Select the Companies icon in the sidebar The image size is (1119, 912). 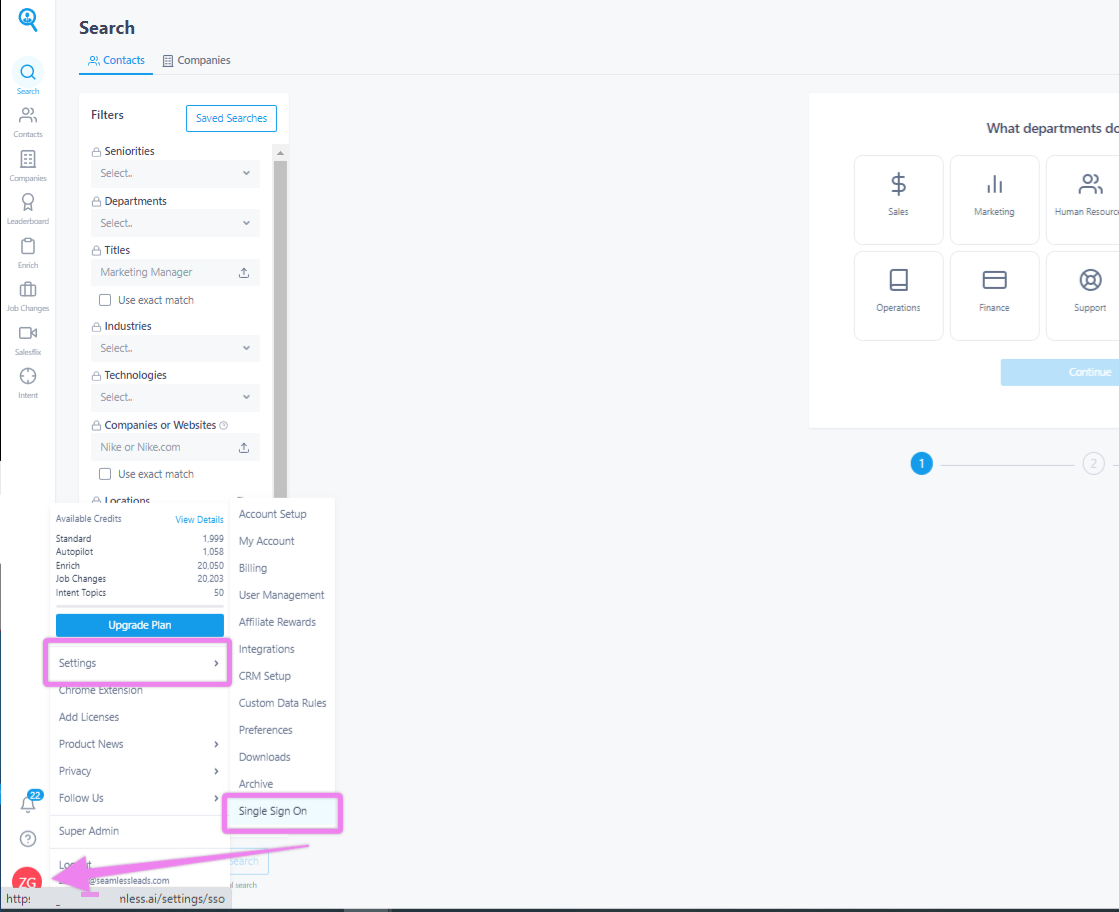[x=27, y=164]
